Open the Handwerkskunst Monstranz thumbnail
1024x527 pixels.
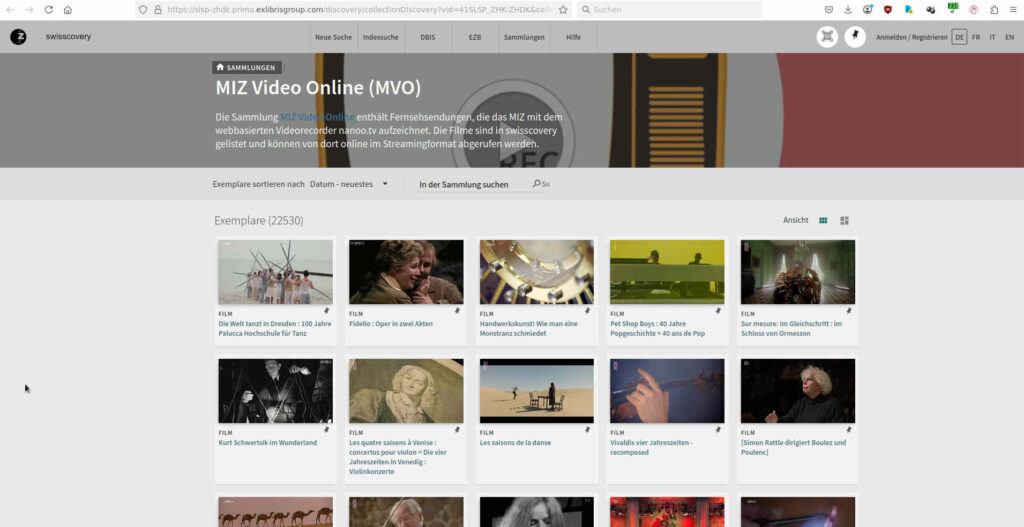pyautogui.click(x=537, y=272)
